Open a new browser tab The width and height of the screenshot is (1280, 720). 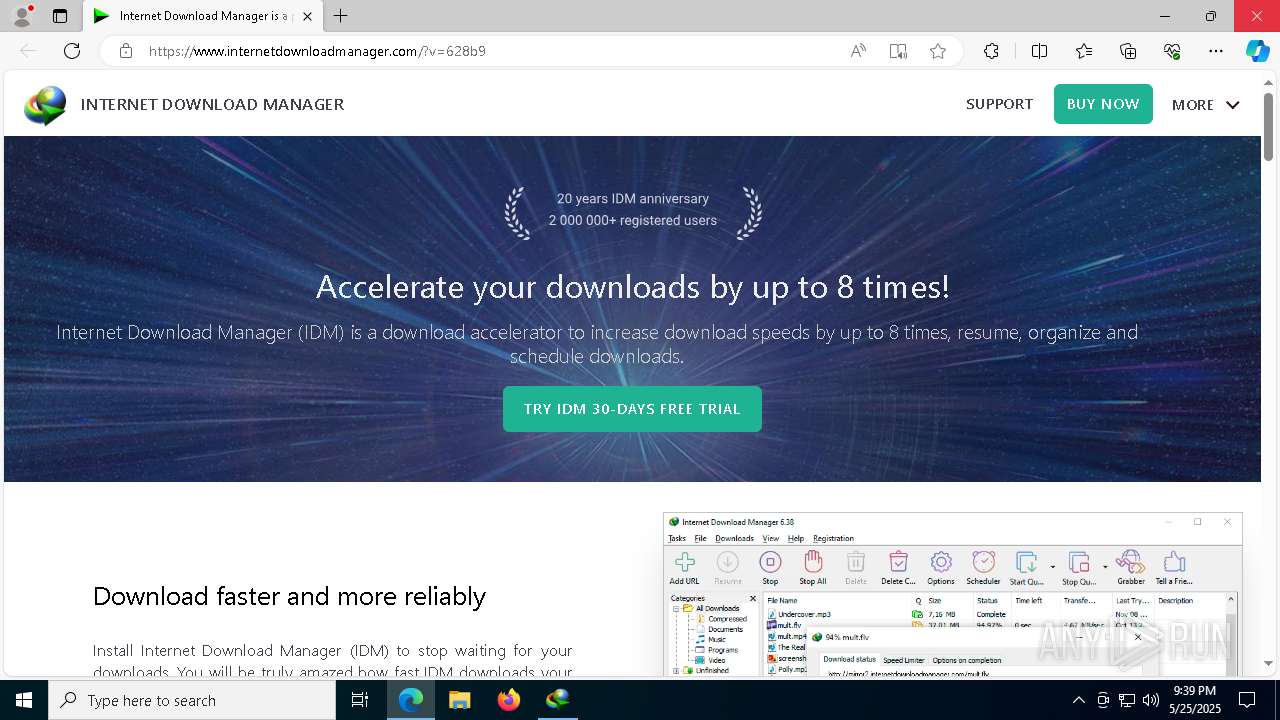point(340,16)
